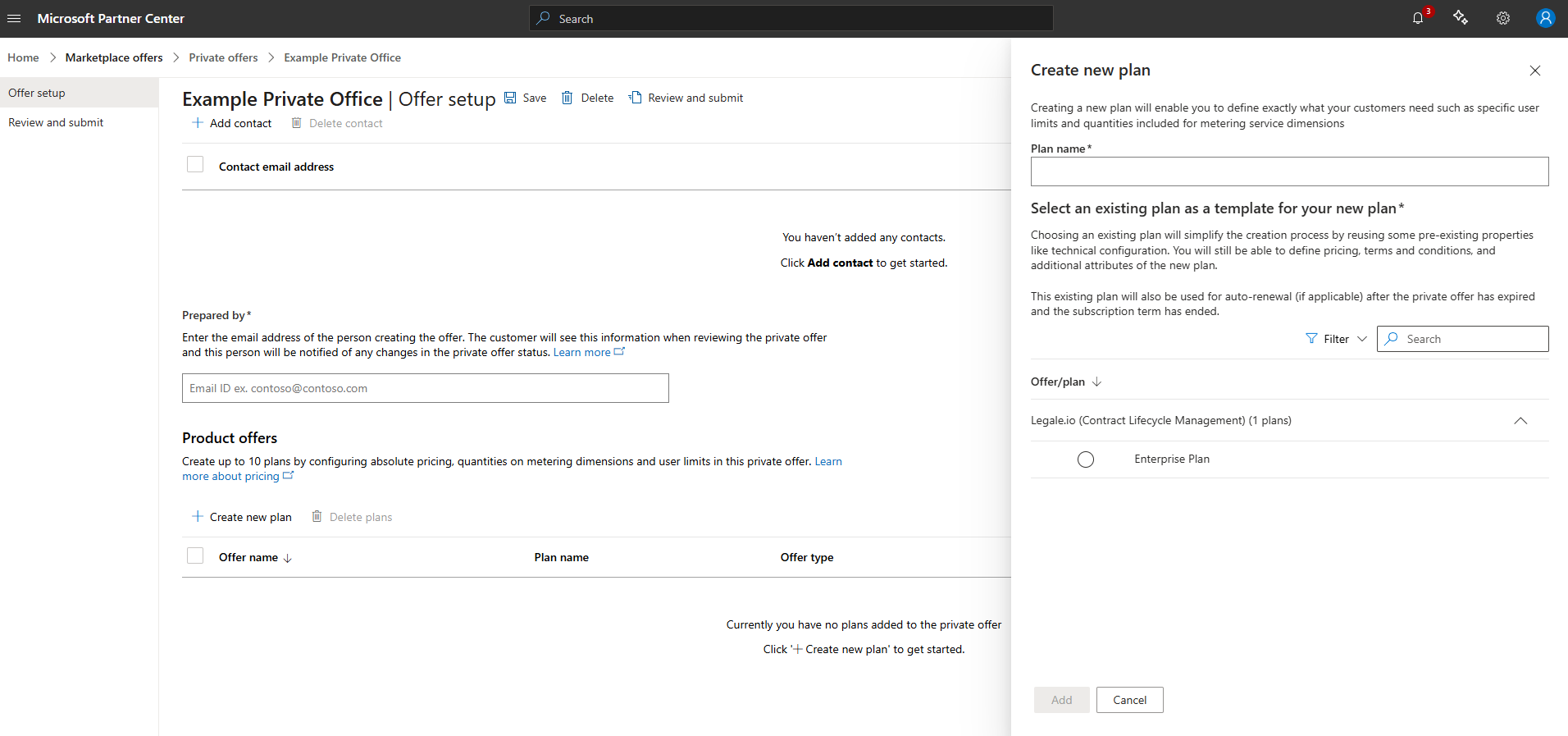This screenshot has width=1568, height=736.
Task: Click Review and submit toolbar button
Action: pos(686,98)
